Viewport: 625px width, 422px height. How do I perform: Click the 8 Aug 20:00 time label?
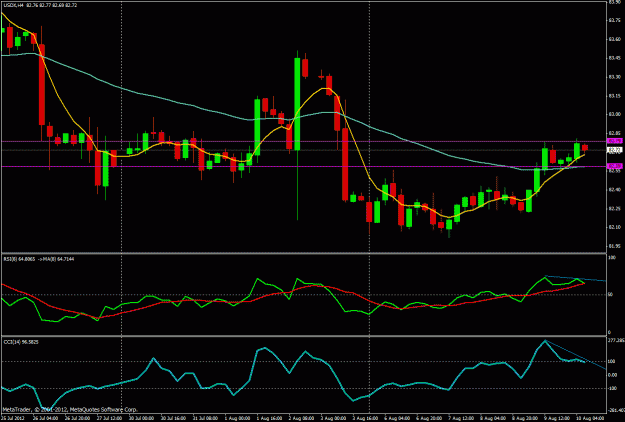(x=523, y=418)
